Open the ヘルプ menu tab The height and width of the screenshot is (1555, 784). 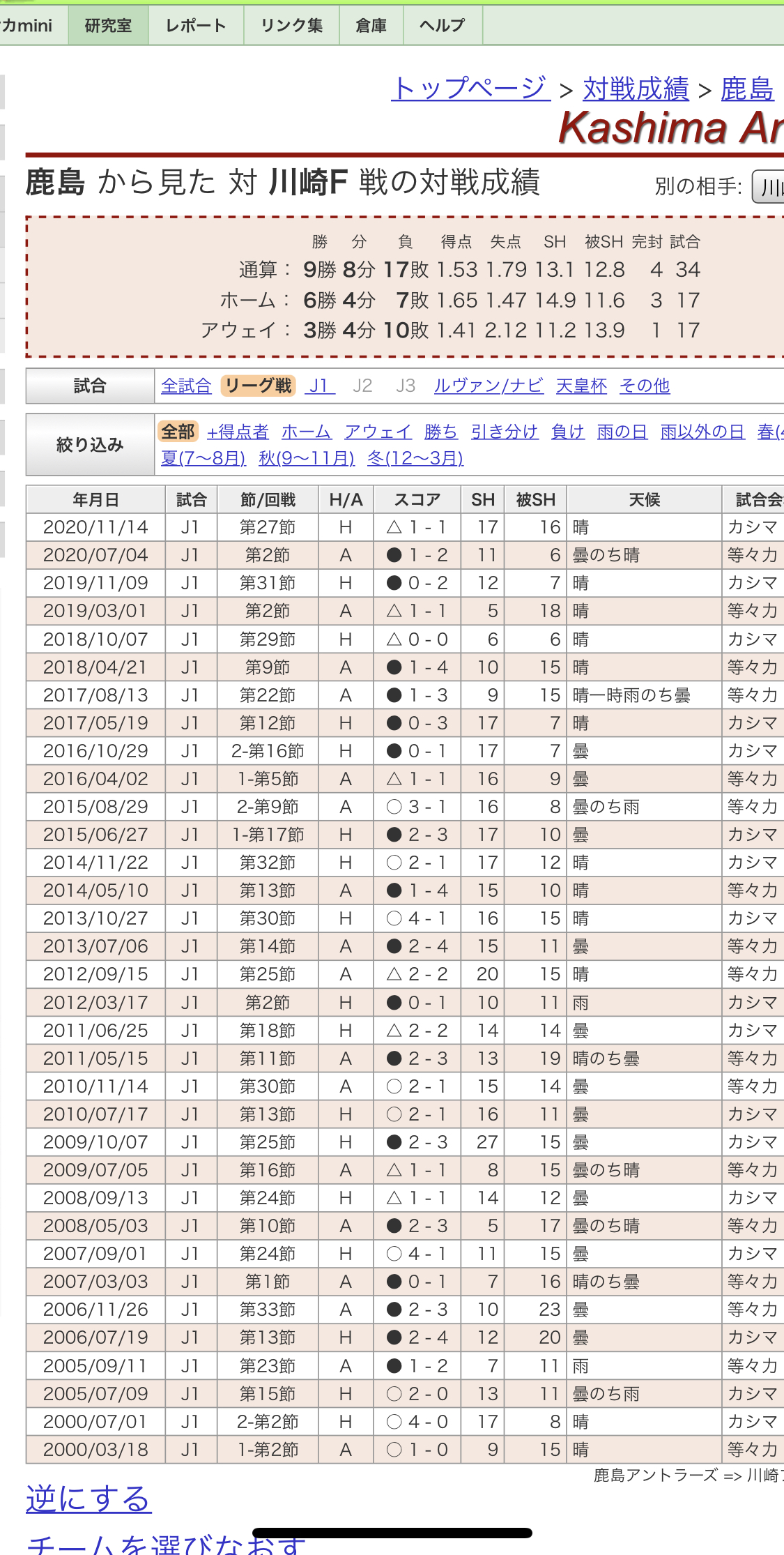pos(443,26)
